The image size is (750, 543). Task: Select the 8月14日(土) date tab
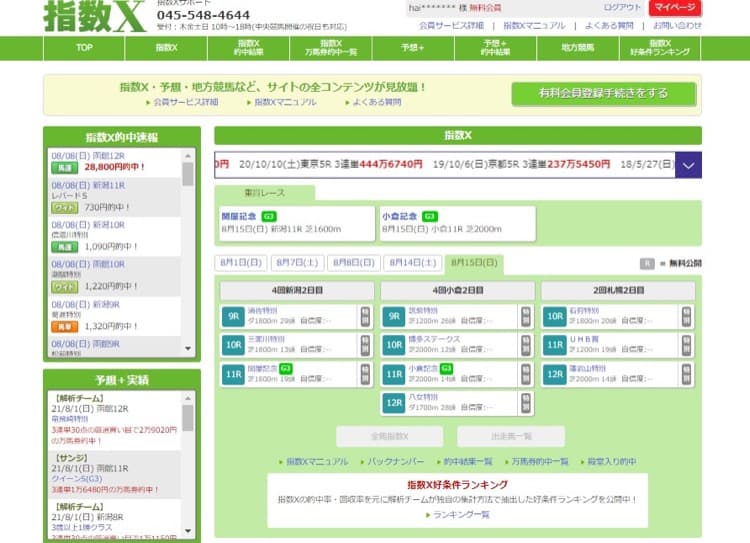(412, 263)
